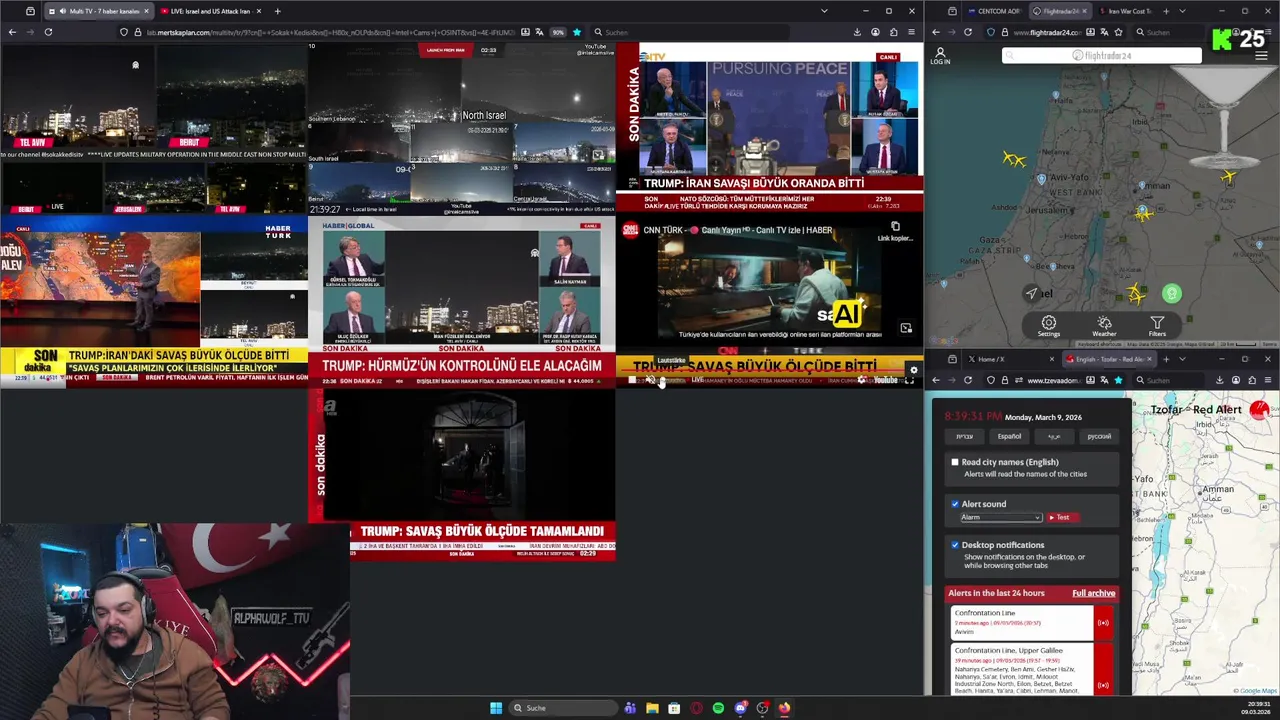
Task: Switch to Multi TV browser tab
Action: pyautogui.click(x=97, y=11)
